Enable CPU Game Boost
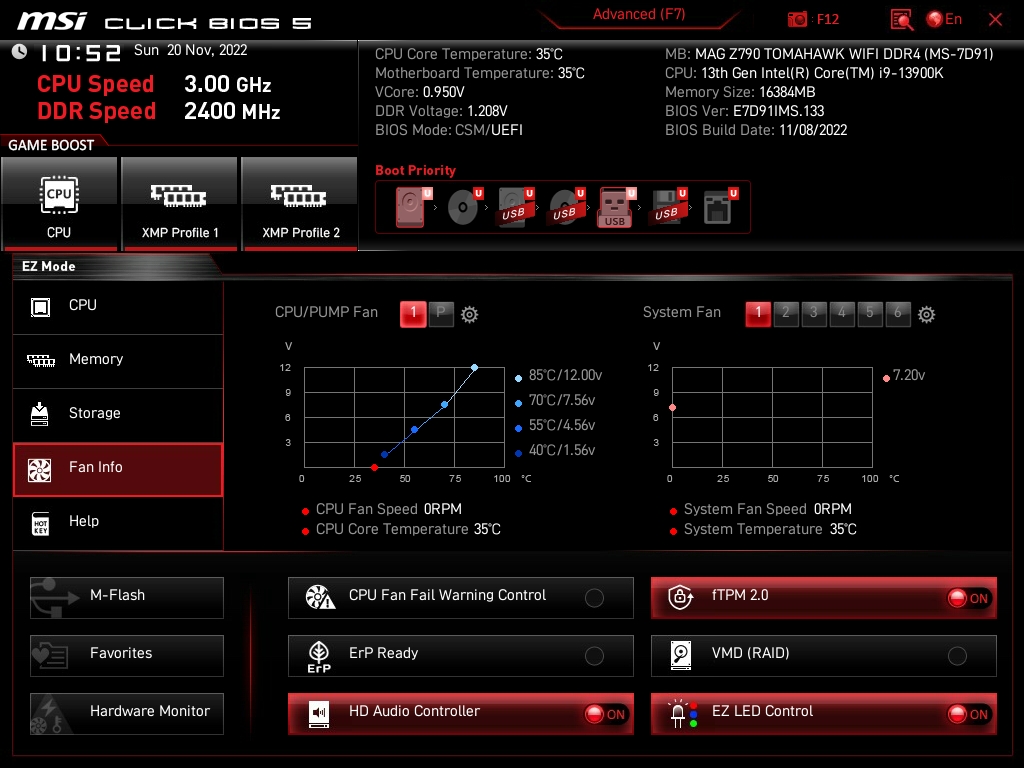Image resolution: width=1024 pixels, height=768 pixels. [x=59, y=204]
